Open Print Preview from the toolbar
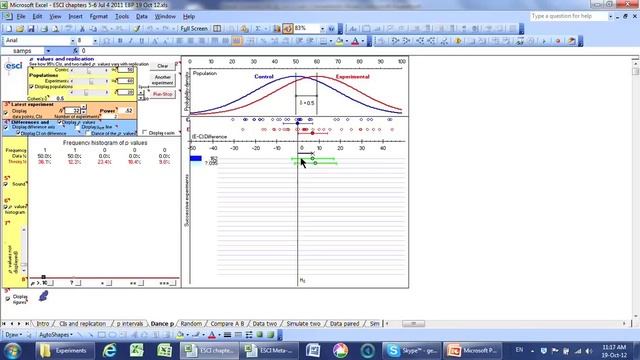The image size is (640, 360). (56, 29)
